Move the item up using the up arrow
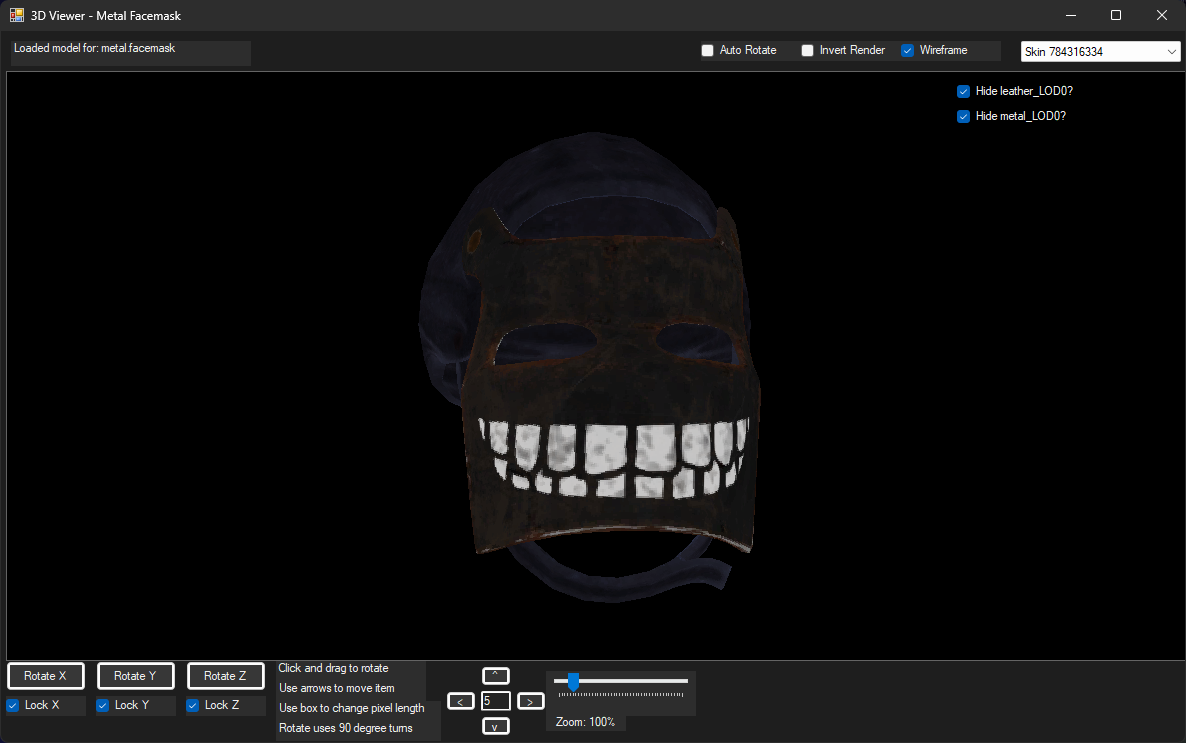 pos(495,675)
